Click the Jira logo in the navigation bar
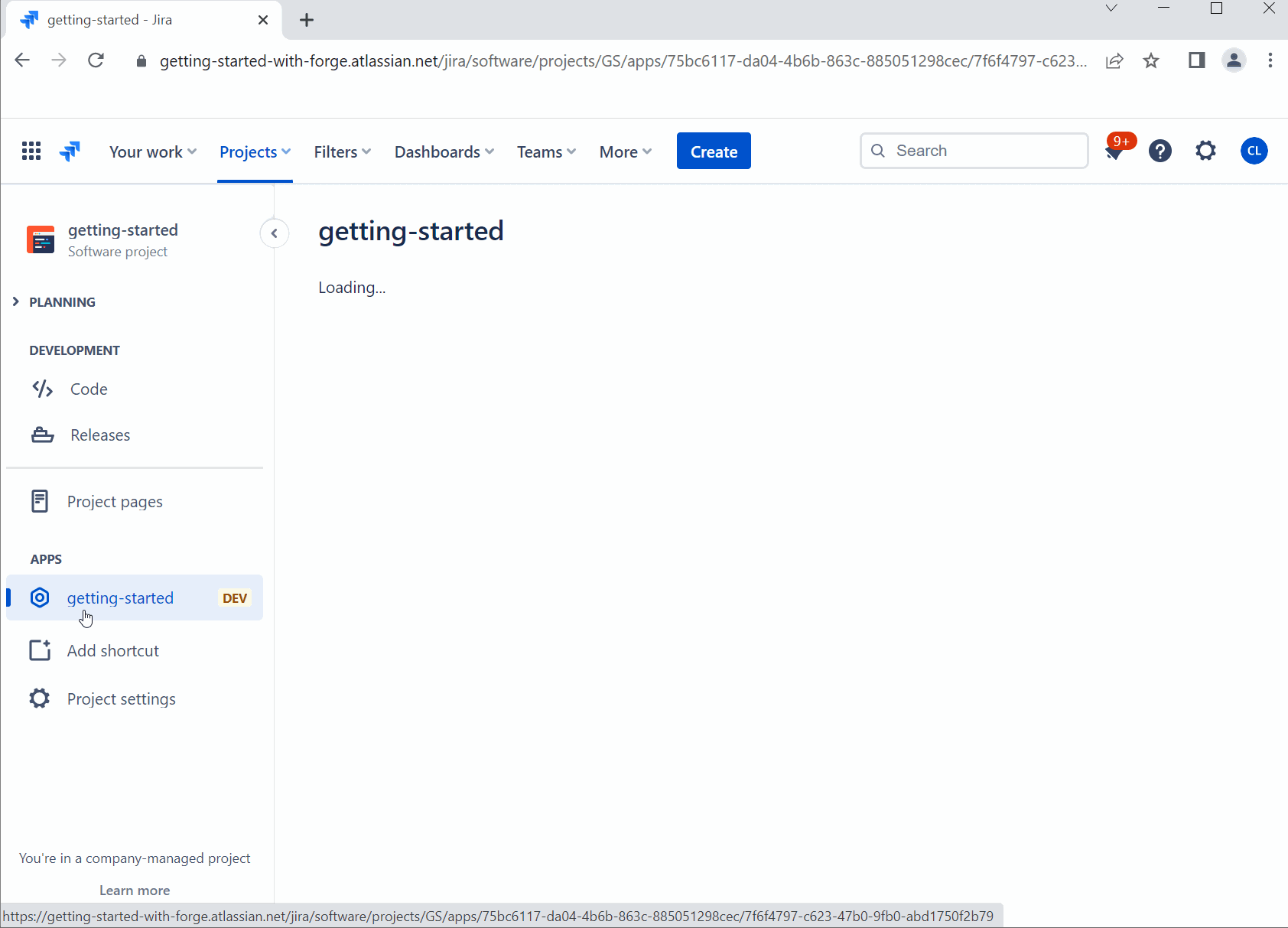 point(70,151)
